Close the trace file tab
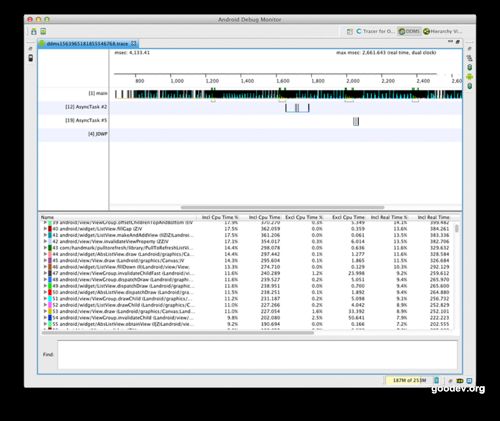This screenshot has height=421, width=500. (134, 43)
